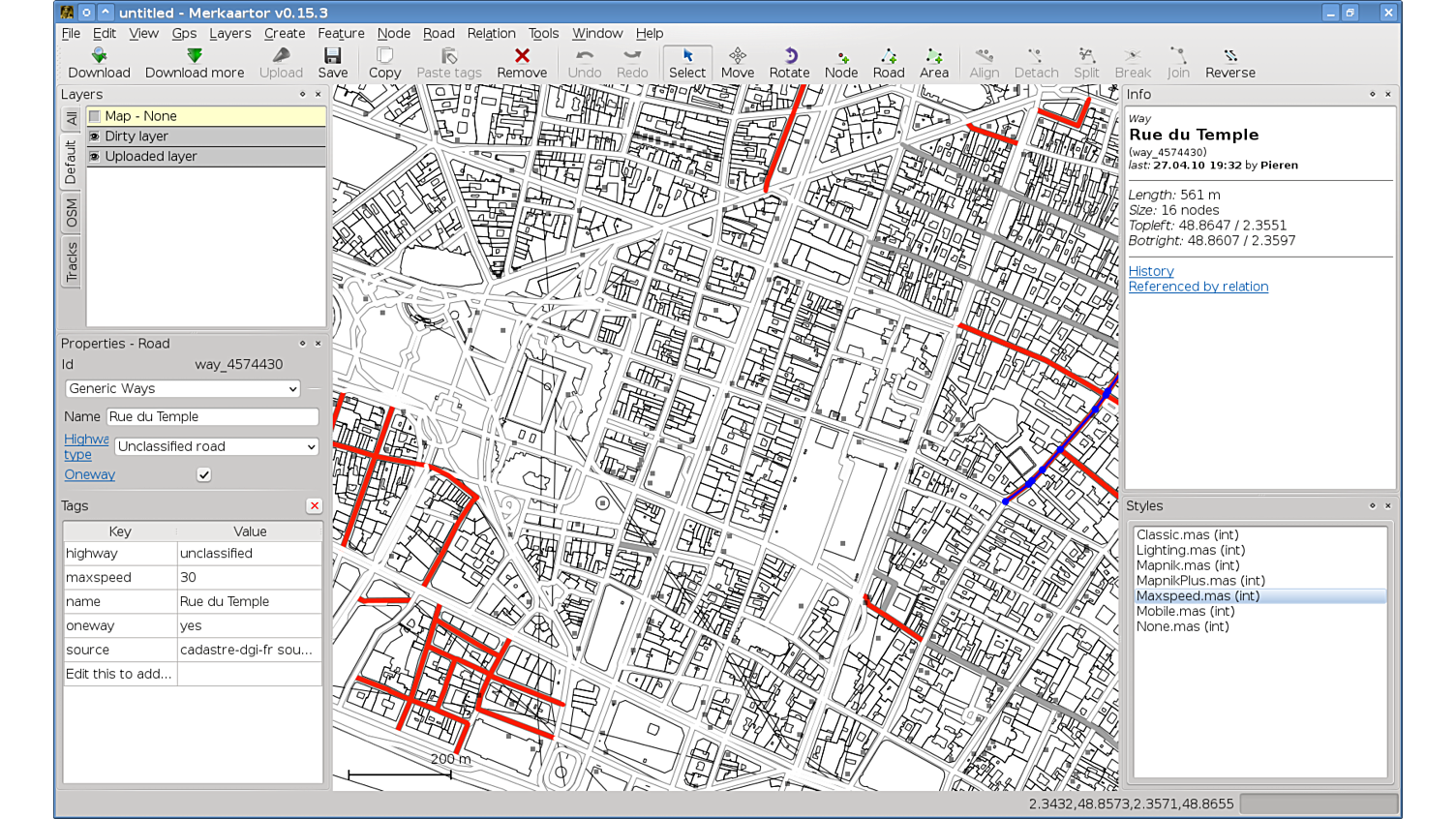Viewport: 1456px width, 819px height.
Task: Follow the Referenced by relation link
Action: (x=1198, y=288)
